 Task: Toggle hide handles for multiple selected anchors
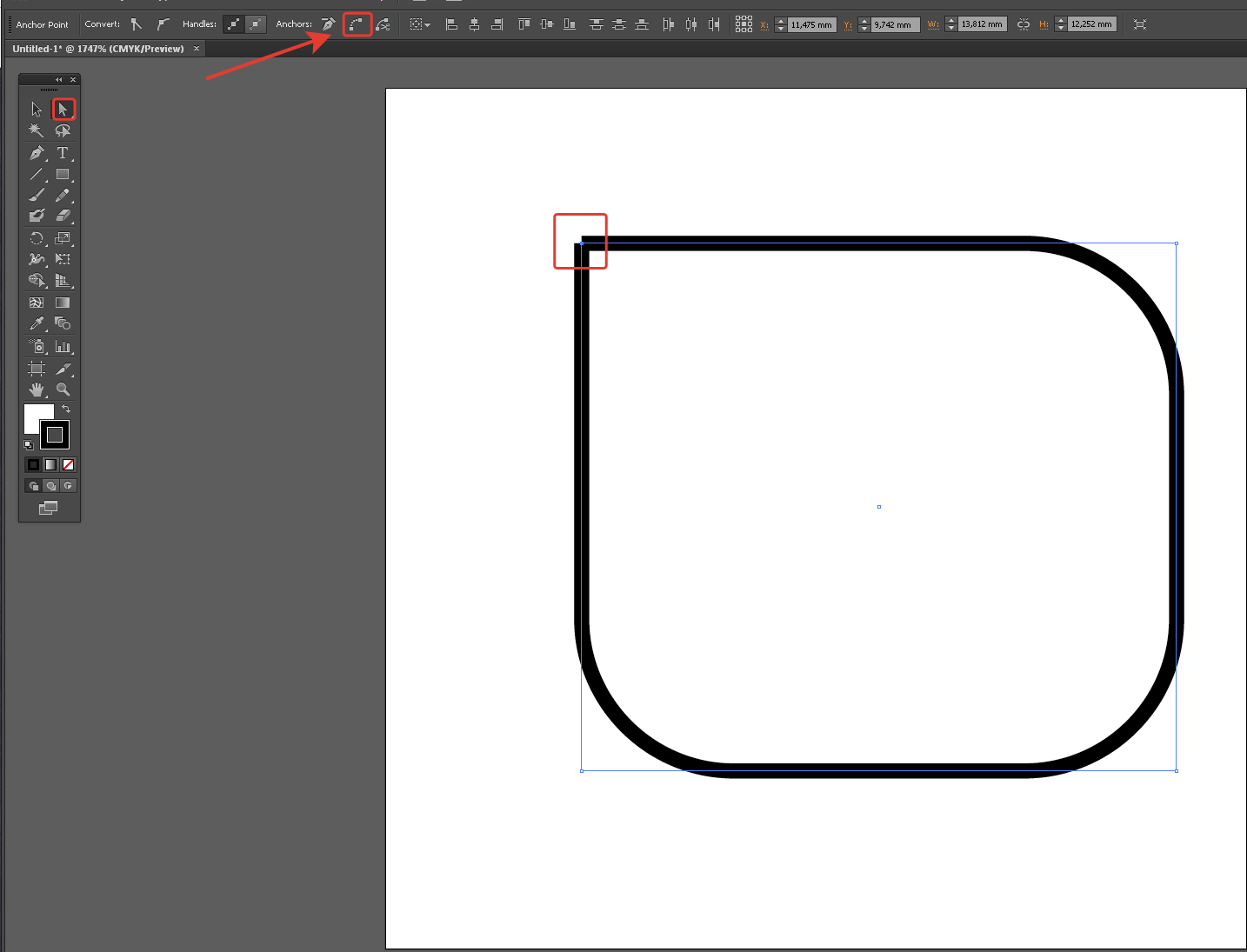[256, 24]
